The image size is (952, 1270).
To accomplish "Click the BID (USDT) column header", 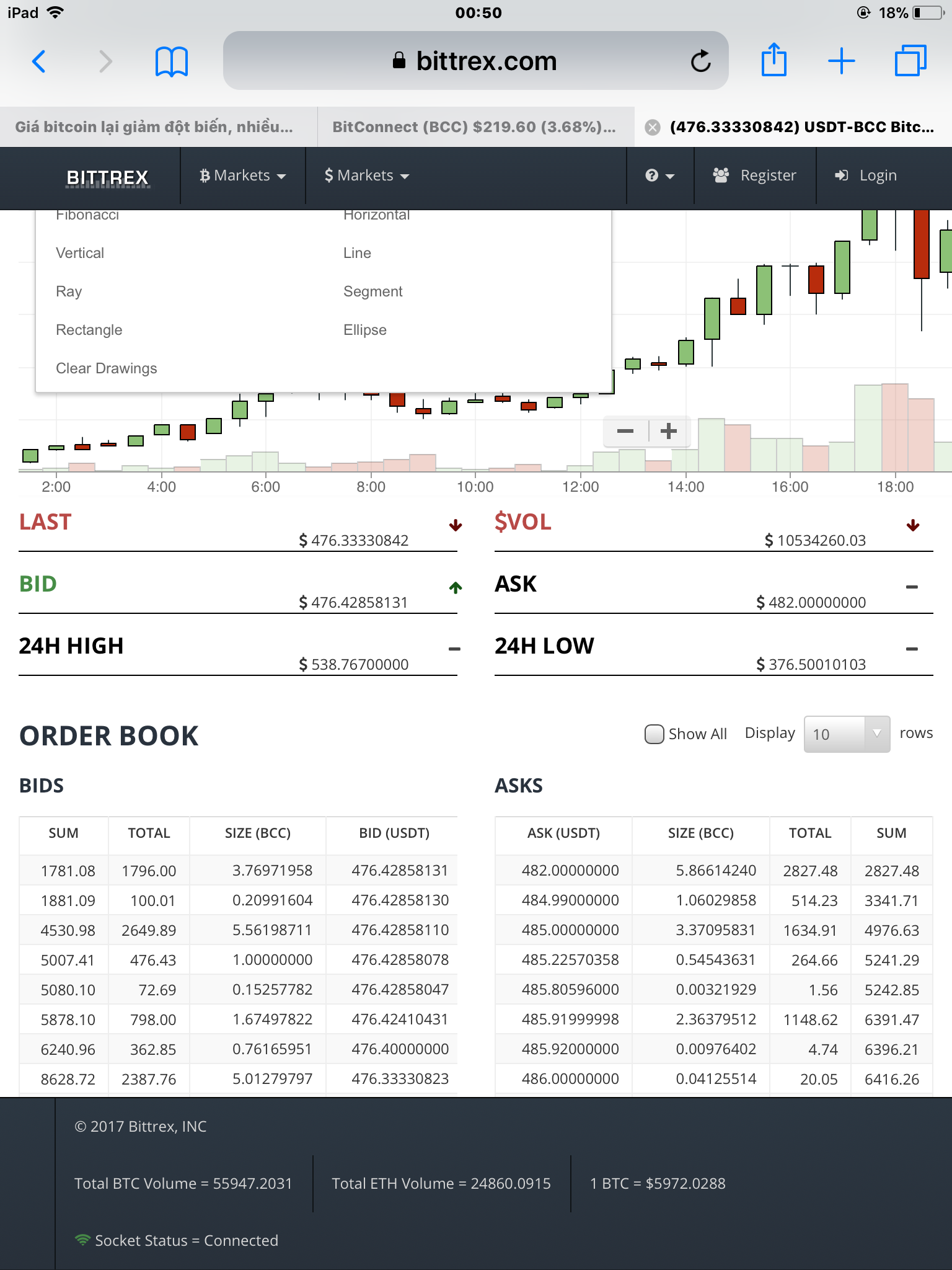I will 394,833.
